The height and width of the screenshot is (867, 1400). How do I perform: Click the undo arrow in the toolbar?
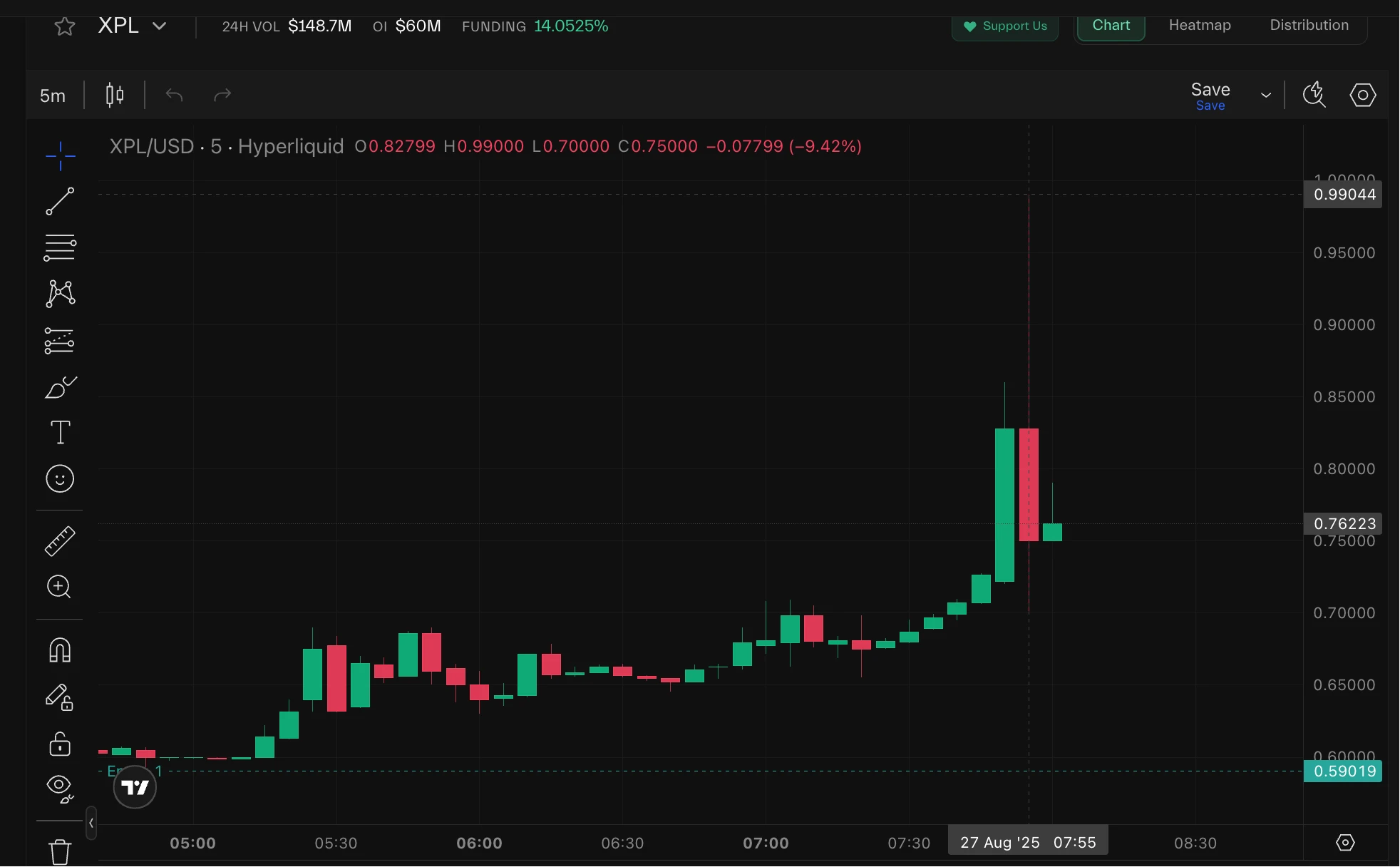pyautogui.click(x=173, y=94)
